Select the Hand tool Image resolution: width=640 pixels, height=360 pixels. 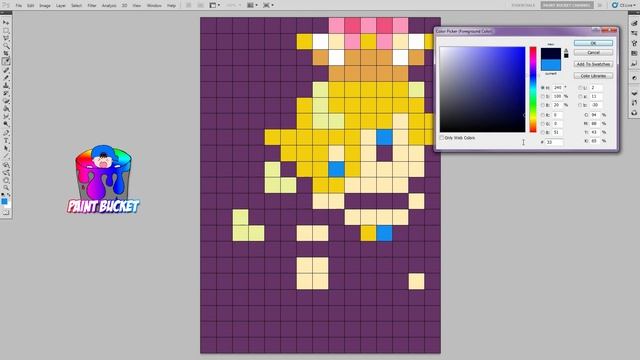tap(6, 180)
